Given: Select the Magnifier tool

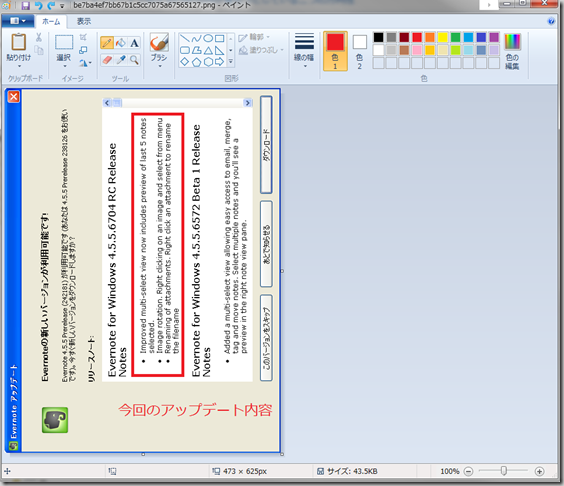Looking at the screenshot, I should click(134, 60).
